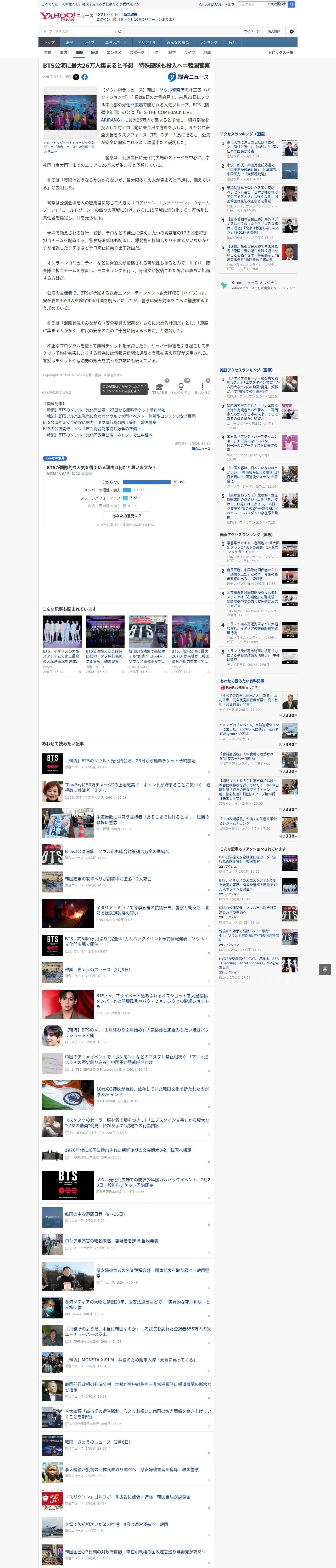Image resolution: width=336 pixels, height=1568 pixels.
Task: Share article on X (Twitter)
Action: tap(76, 77)
